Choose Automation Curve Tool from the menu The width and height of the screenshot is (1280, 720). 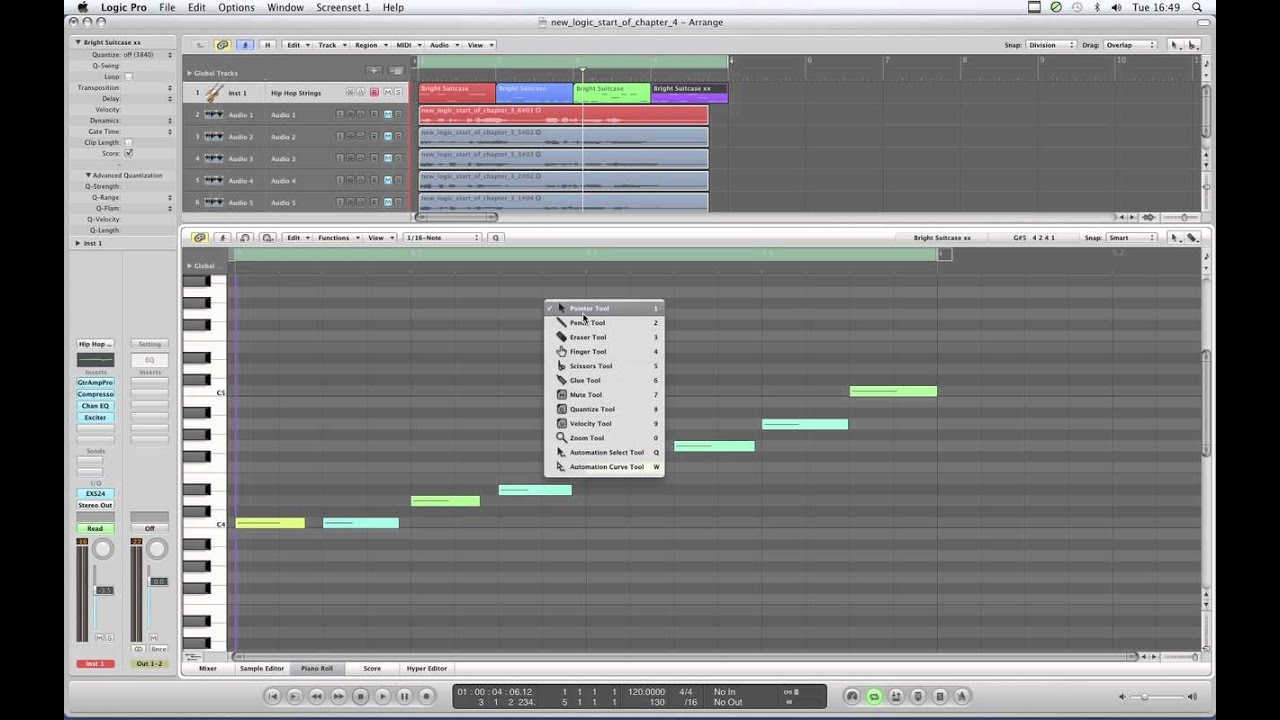pos(604,467)
